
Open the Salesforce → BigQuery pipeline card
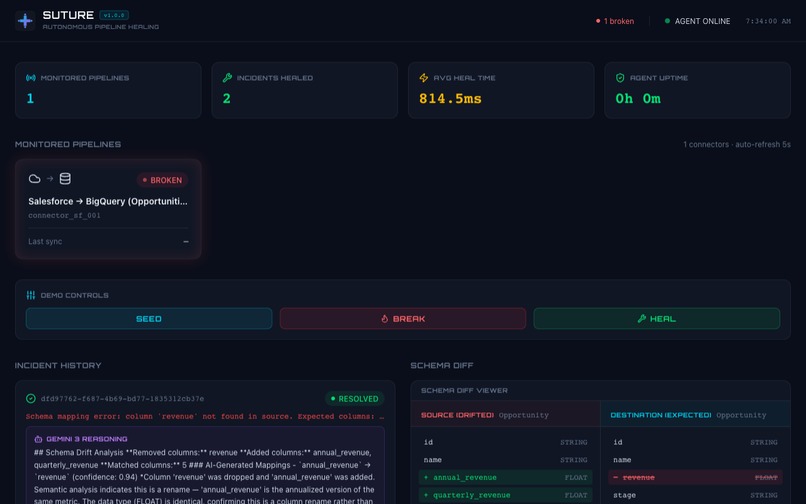108,209
